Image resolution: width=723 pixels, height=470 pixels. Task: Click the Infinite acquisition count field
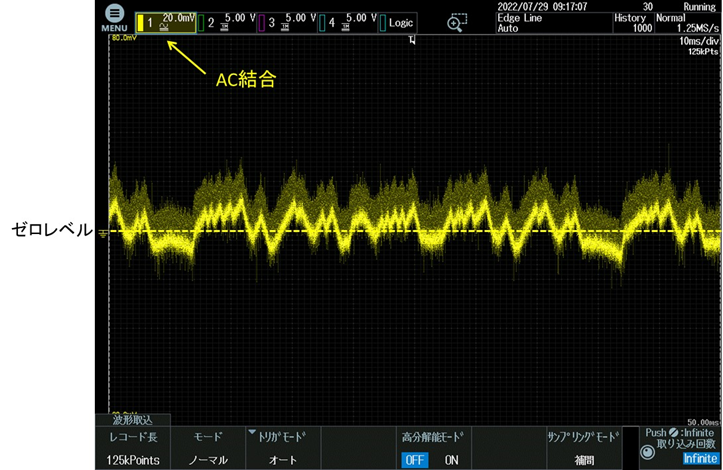[699, 458]
